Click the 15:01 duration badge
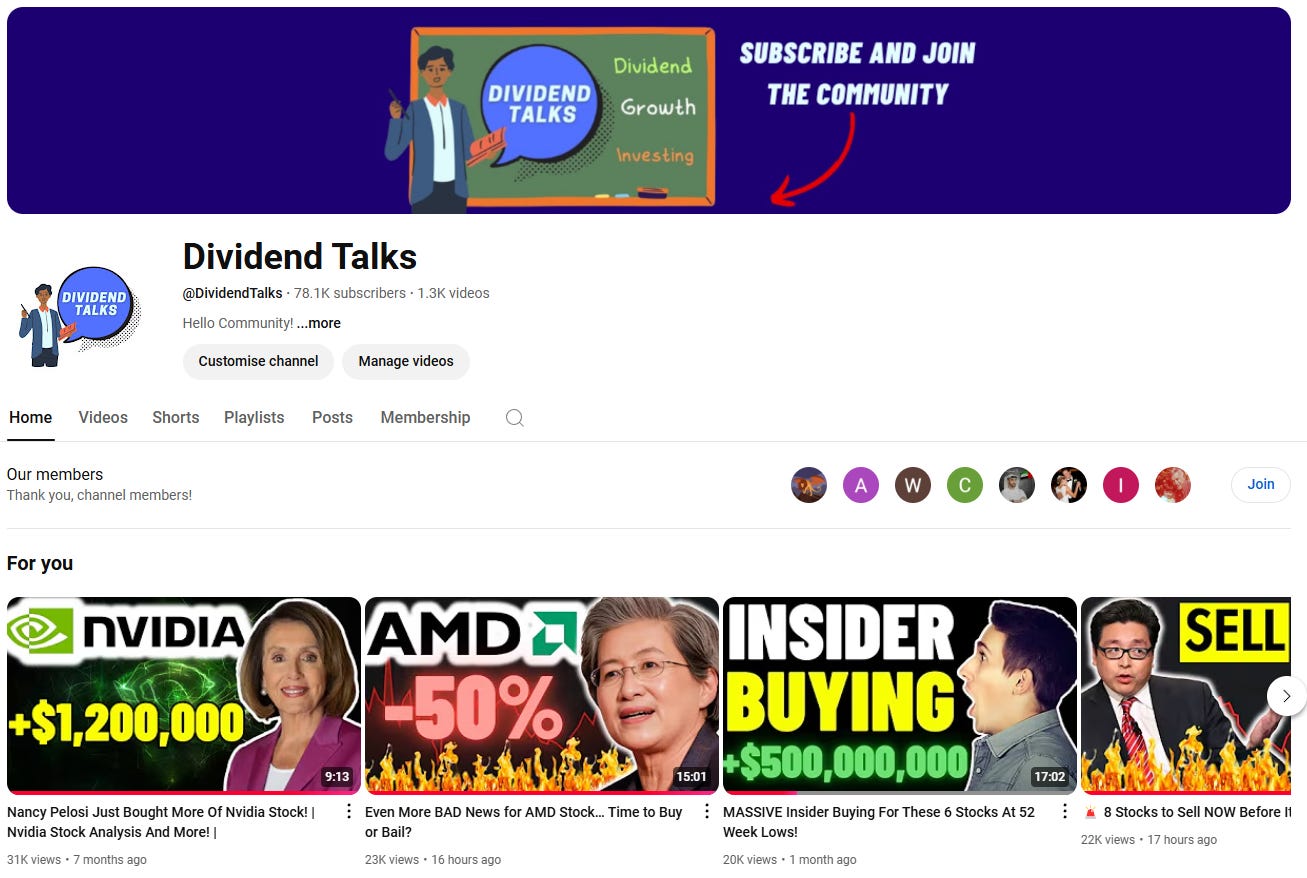Viewport: 1307px width, 878px height. [691, 776]
